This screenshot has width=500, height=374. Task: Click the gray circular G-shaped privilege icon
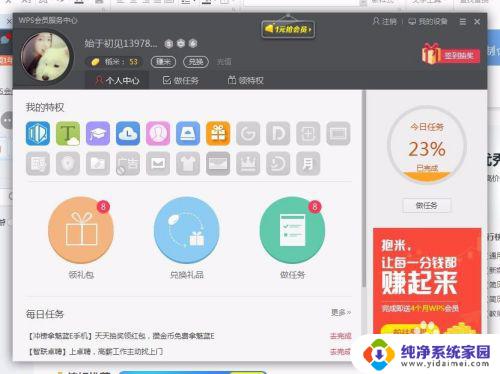point(248,133)
